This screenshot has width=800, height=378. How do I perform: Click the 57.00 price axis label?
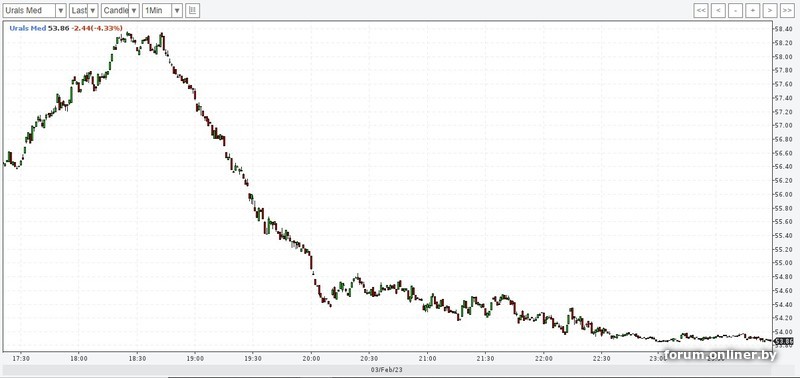[784, 125]
